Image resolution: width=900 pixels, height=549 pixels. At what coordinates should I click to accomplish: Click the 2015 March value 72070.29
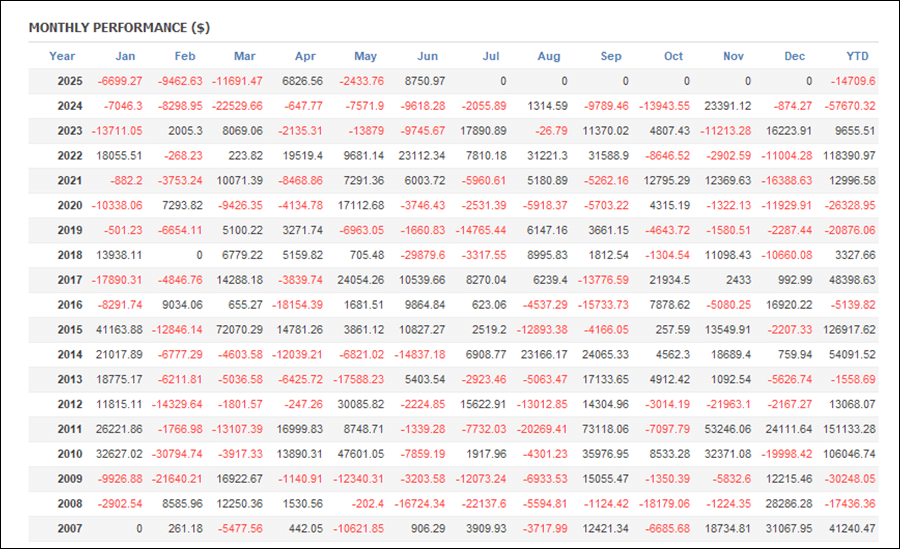point(239,330)
